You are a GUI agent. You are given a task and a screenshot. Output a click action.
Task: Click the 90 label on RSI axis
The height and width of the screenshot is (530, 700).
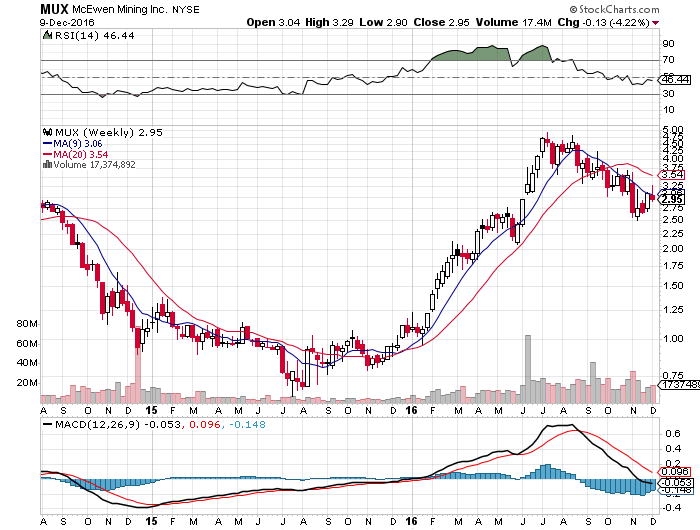(x=668, y=44)
